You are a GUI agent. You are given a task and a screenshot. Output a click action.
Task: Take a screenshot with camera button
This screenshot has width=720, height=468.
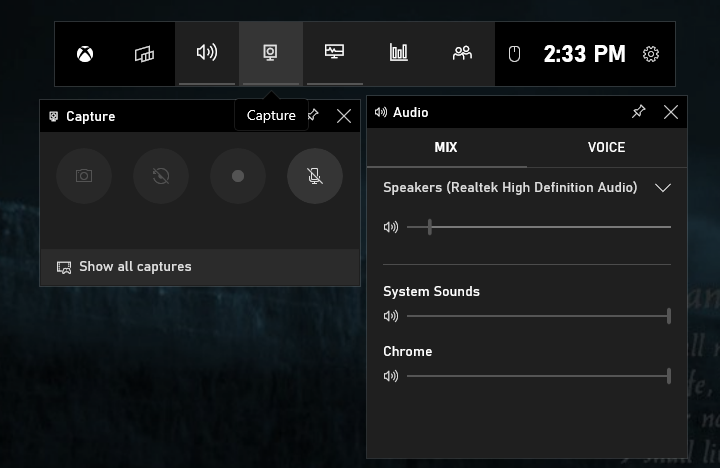coord(84,176)
